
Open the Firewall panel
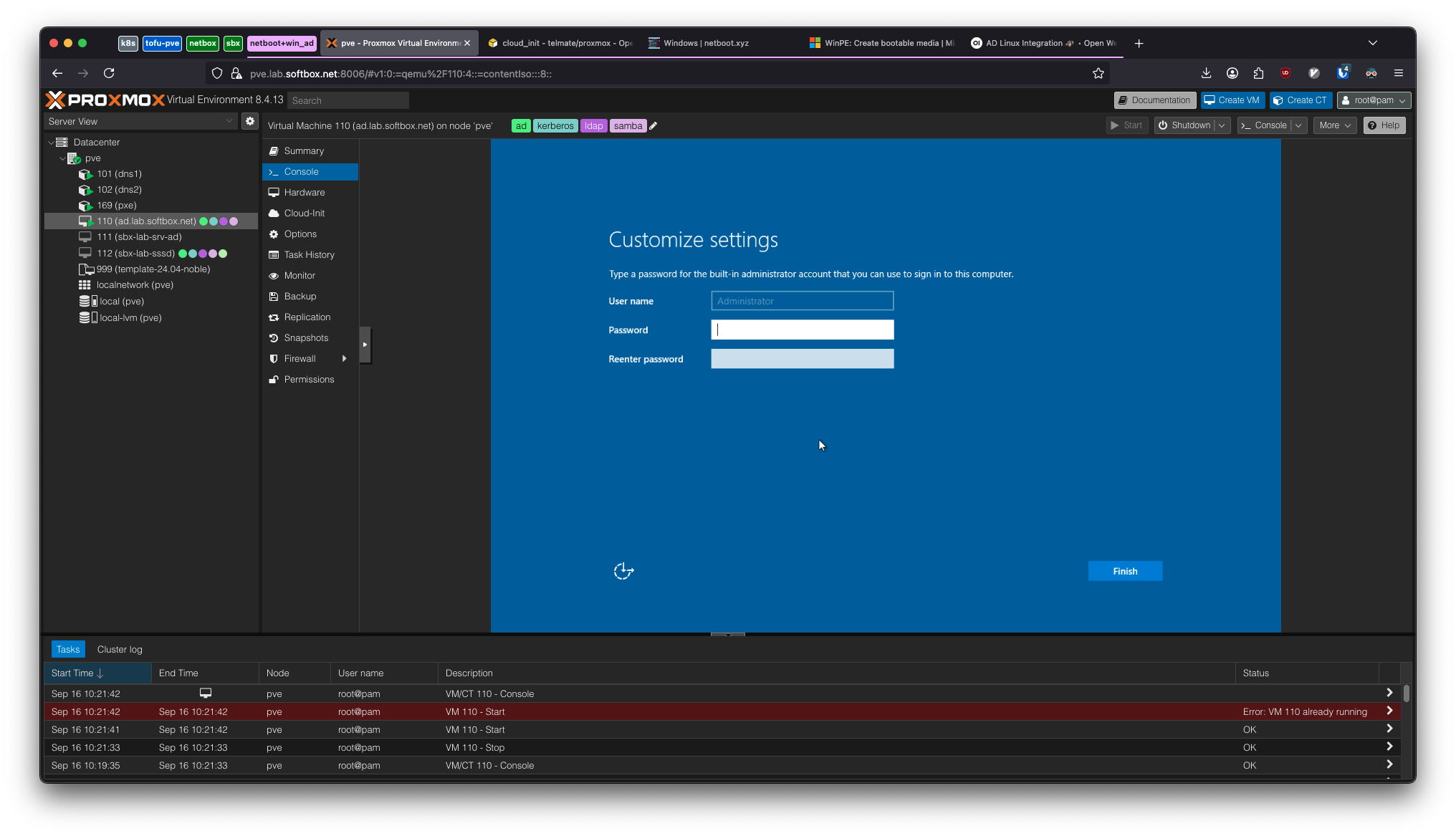click(300, 358)
